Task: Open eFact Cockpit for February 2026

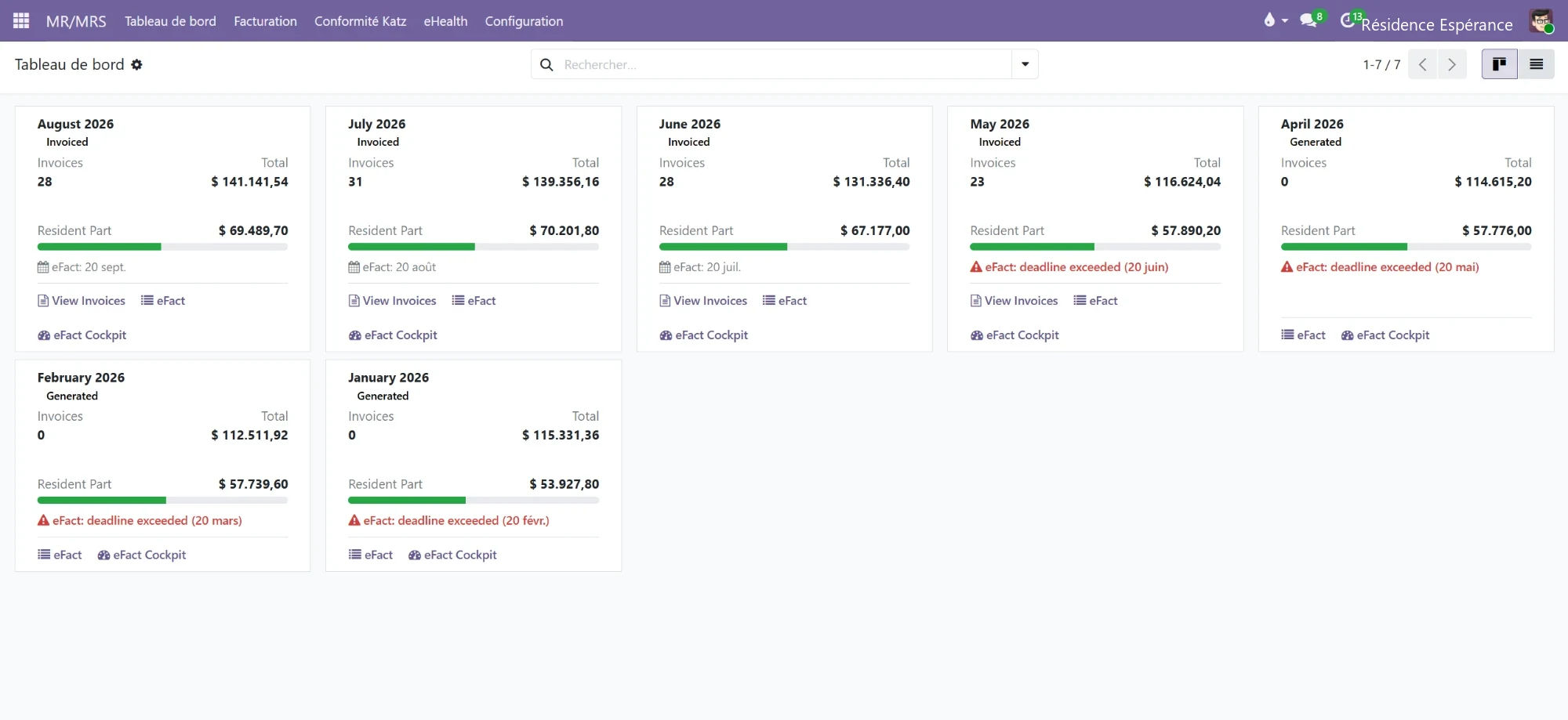Action: [x=142, y=555]
